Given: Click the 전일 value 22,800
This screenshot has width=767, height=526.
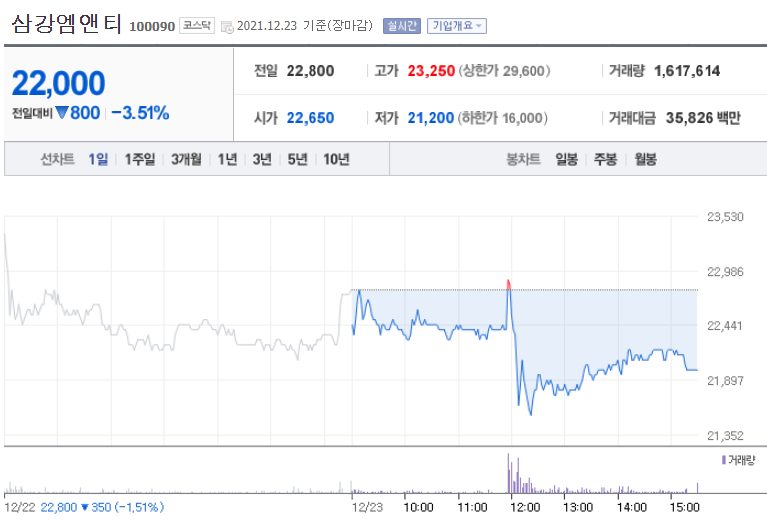Looking at the screenshot, I should pyautogui.click(x=310, y=71).
